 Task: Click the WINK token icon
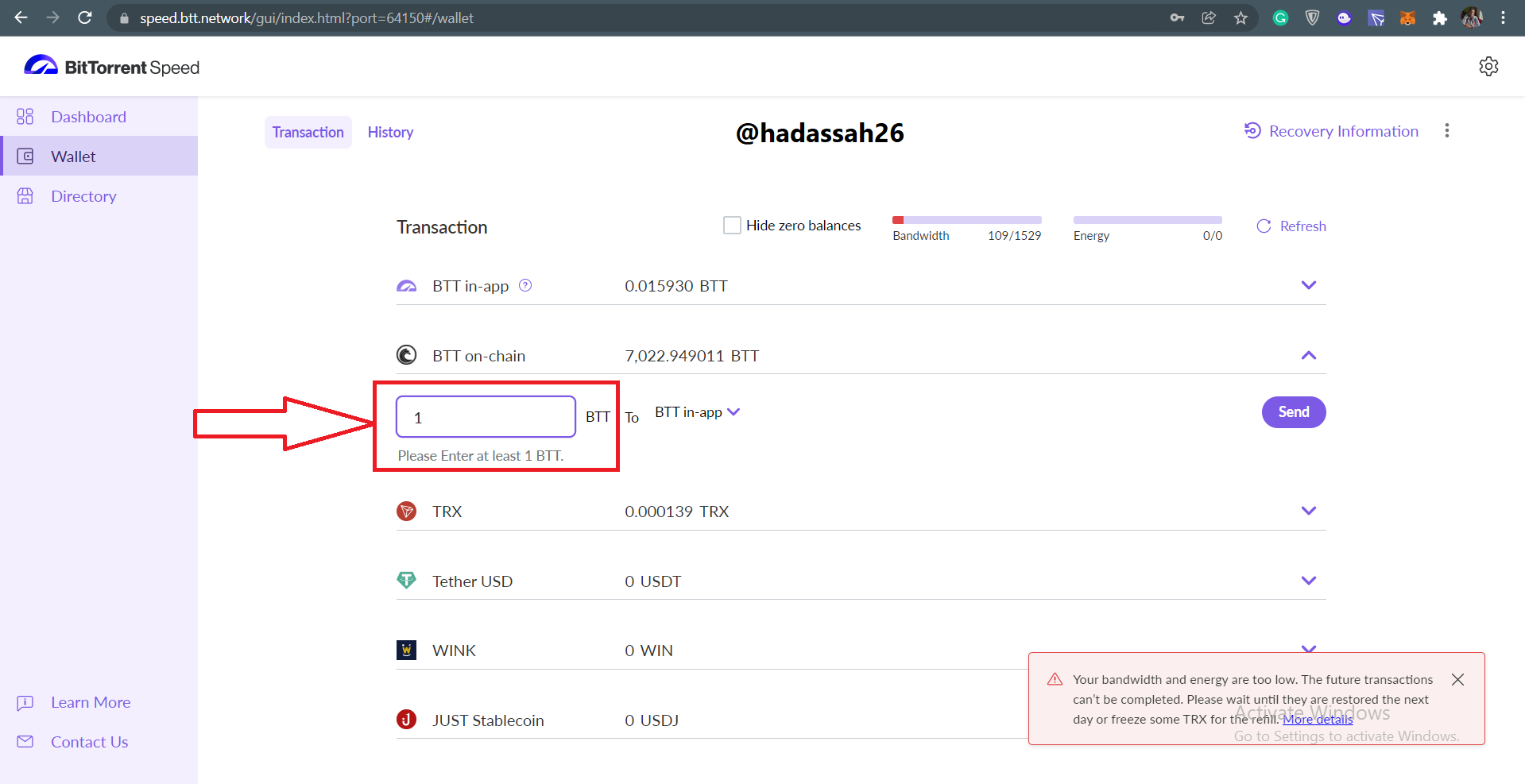pyautogui.click(x=406, y=650)
